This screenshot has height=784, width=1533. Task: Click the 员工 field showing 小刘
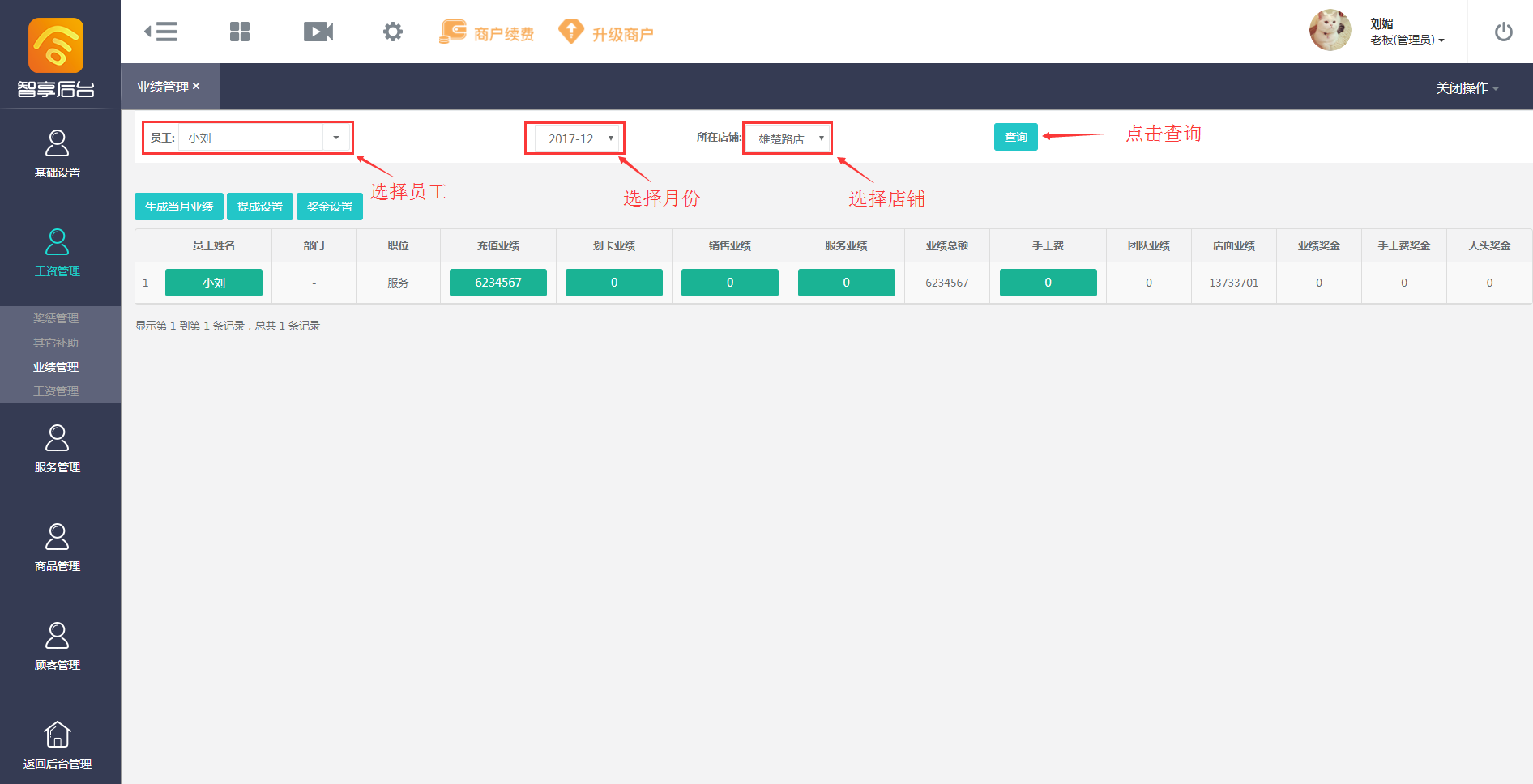[251, 138]
